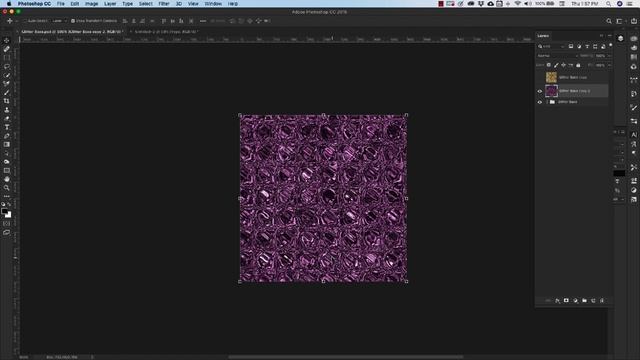640x360 pixels.
Task: Open the Character panel icon in the dock
Action: tap(633, 135)
